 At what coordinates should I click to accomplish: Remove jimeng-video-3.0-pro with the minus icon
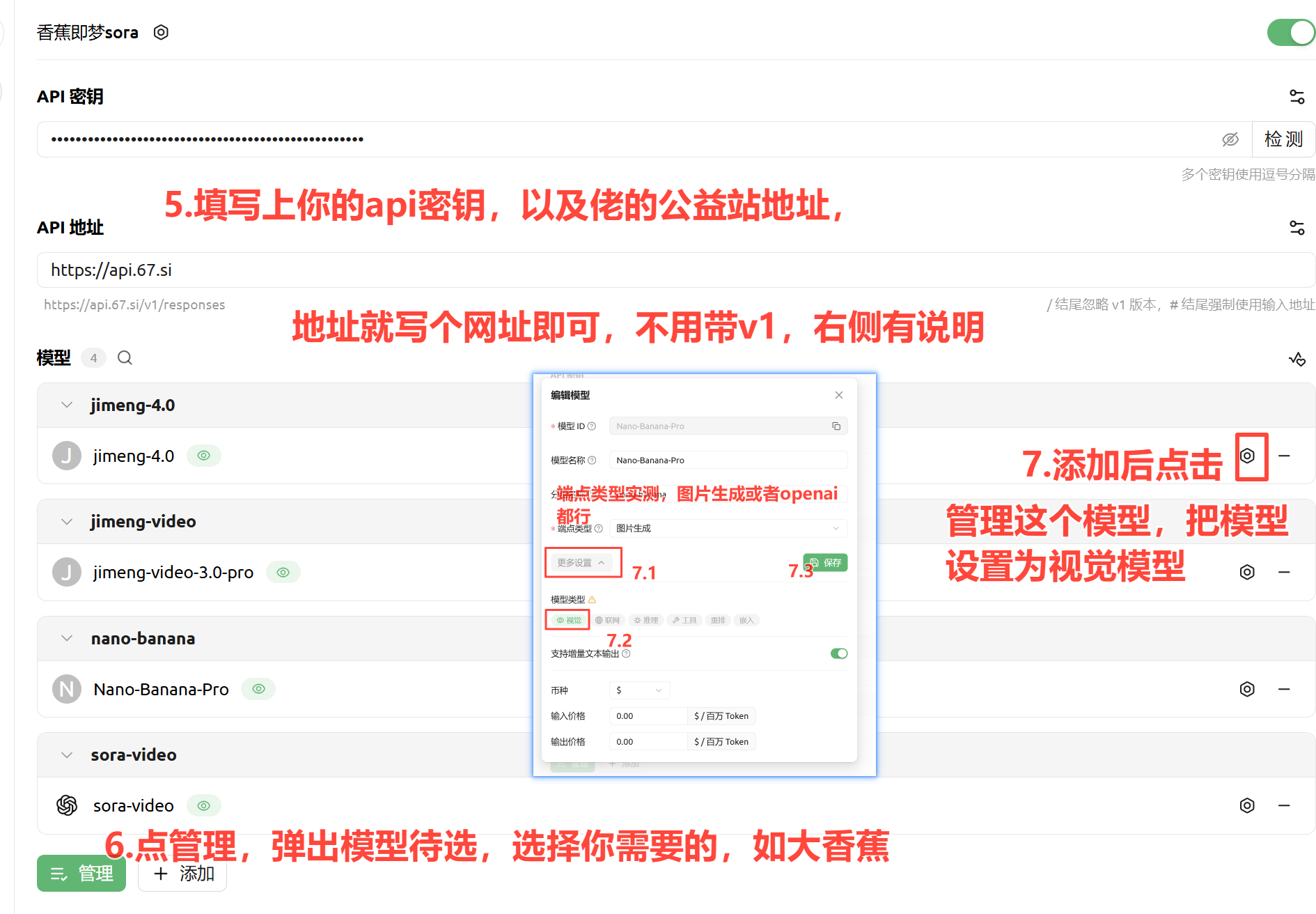[x=1284, y=572]
